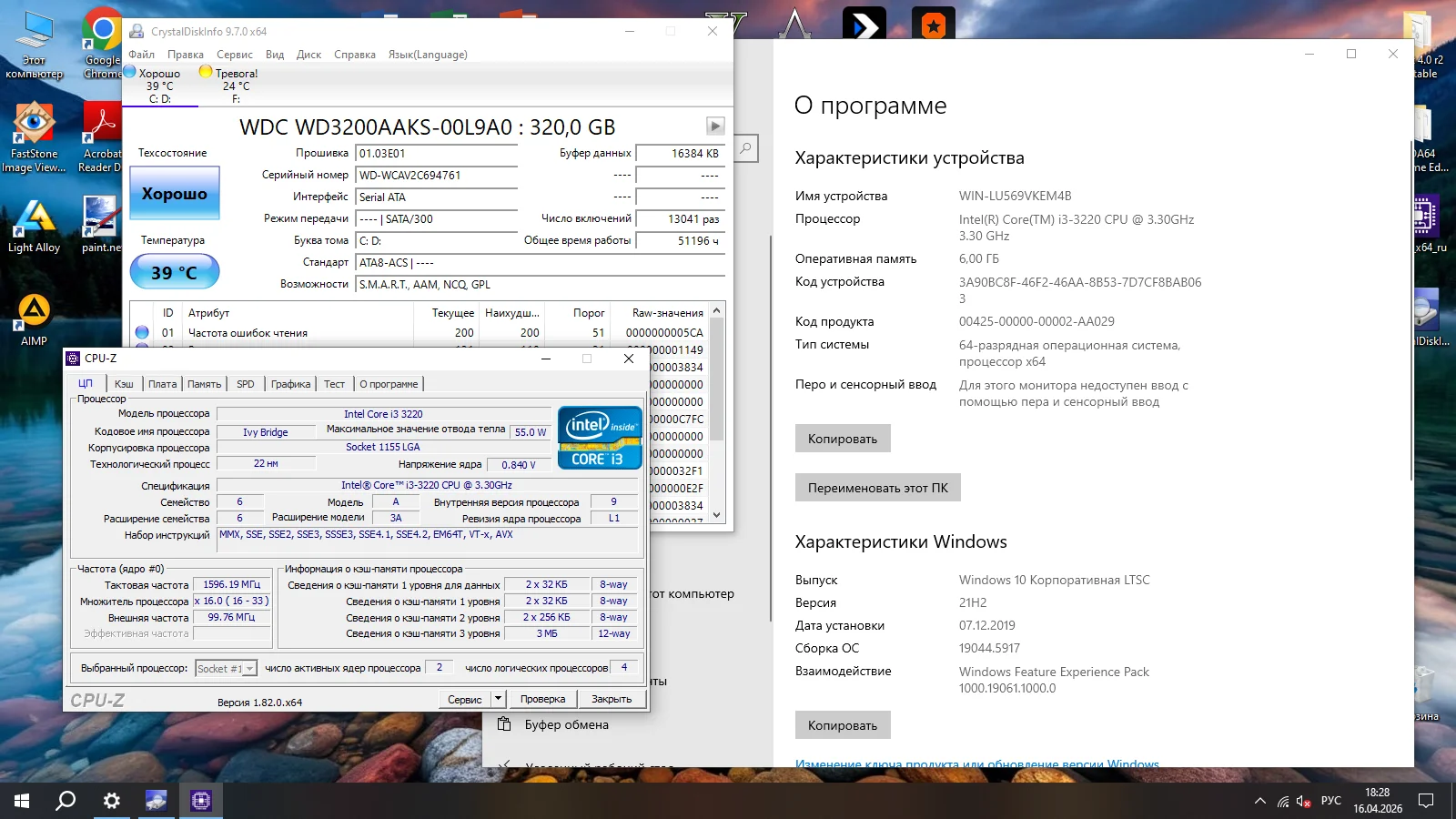Open Сервис dropdown arrow in CPU-Z
This screenshot has height=819, width=1456.
[x=498, y=699]
